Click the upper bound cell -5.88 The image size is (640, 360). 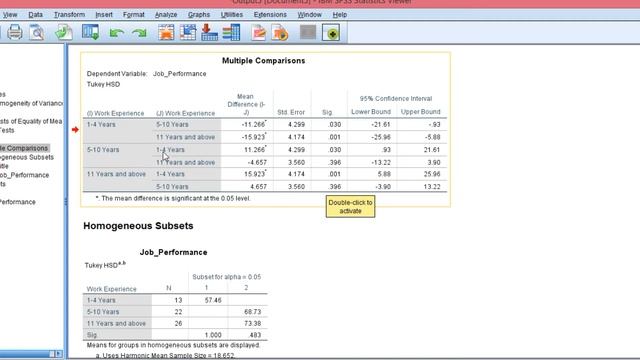coord(432,137)
